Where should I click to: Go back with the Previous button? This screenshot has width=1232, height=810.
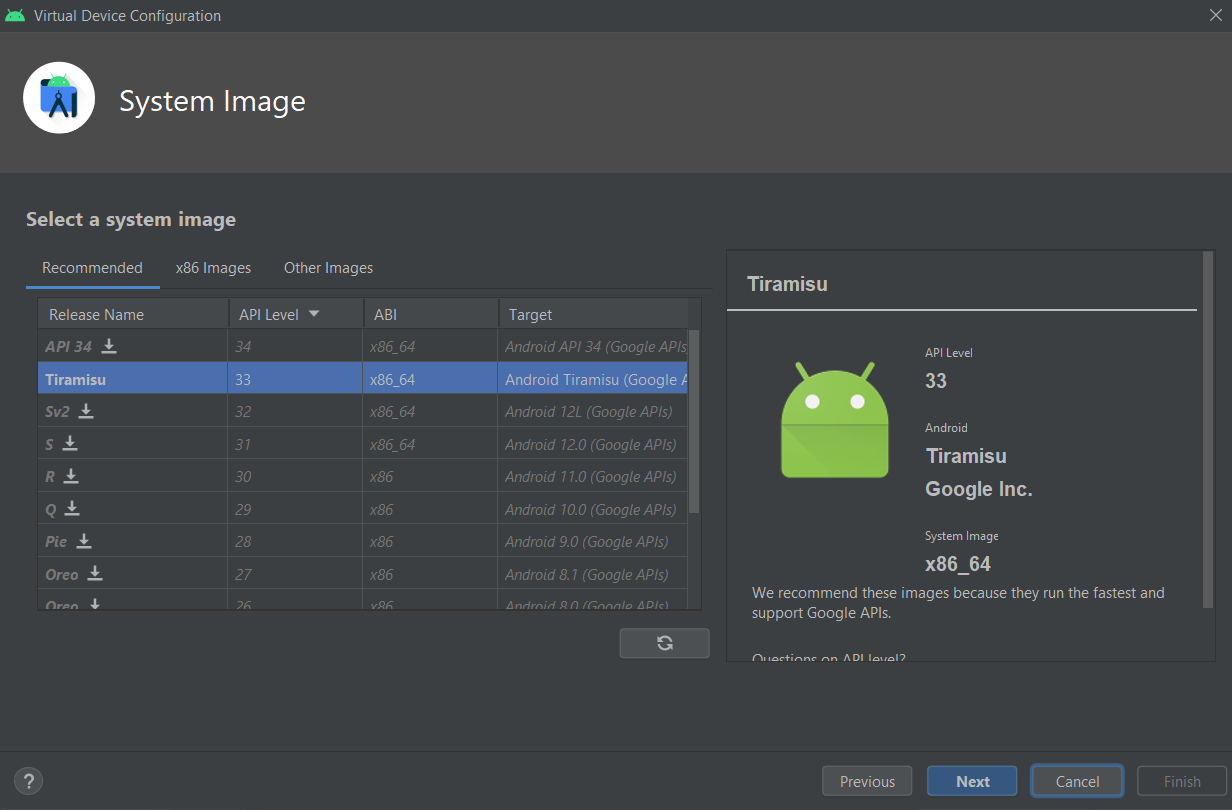tap(867, 782)
